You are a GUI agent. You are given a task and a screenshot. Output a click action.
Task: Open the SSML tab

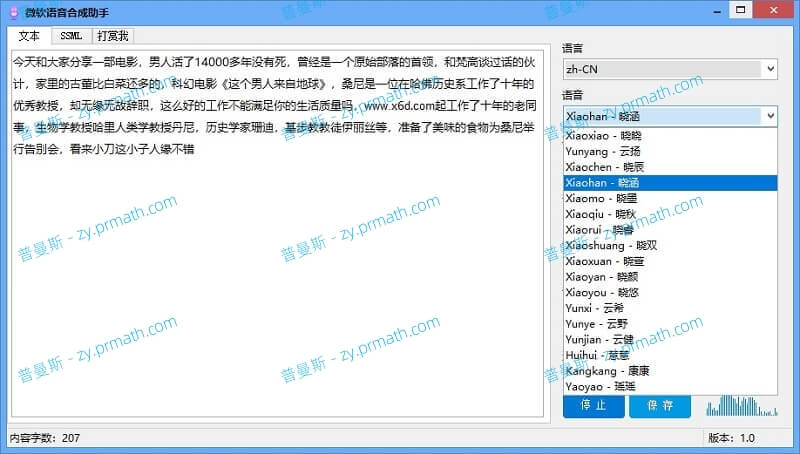point(71,36)
